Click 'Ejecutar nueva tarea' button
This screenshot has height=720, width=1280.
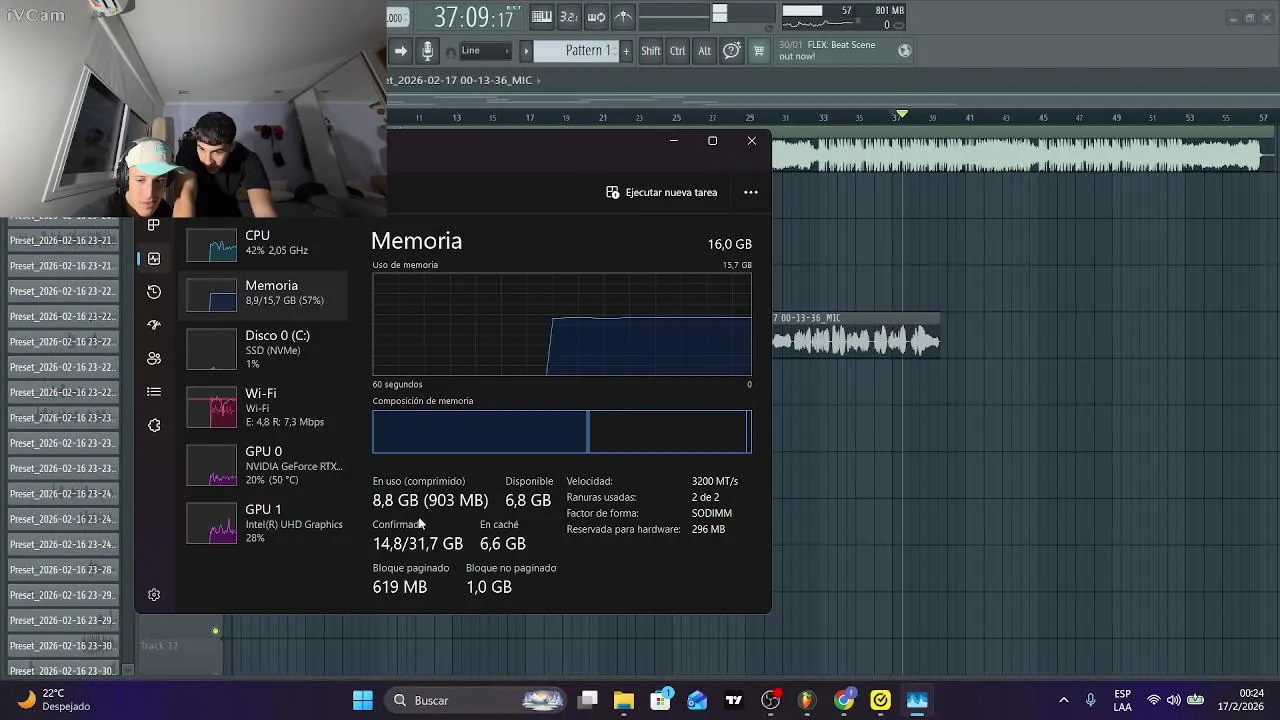(x=662, y=192)
